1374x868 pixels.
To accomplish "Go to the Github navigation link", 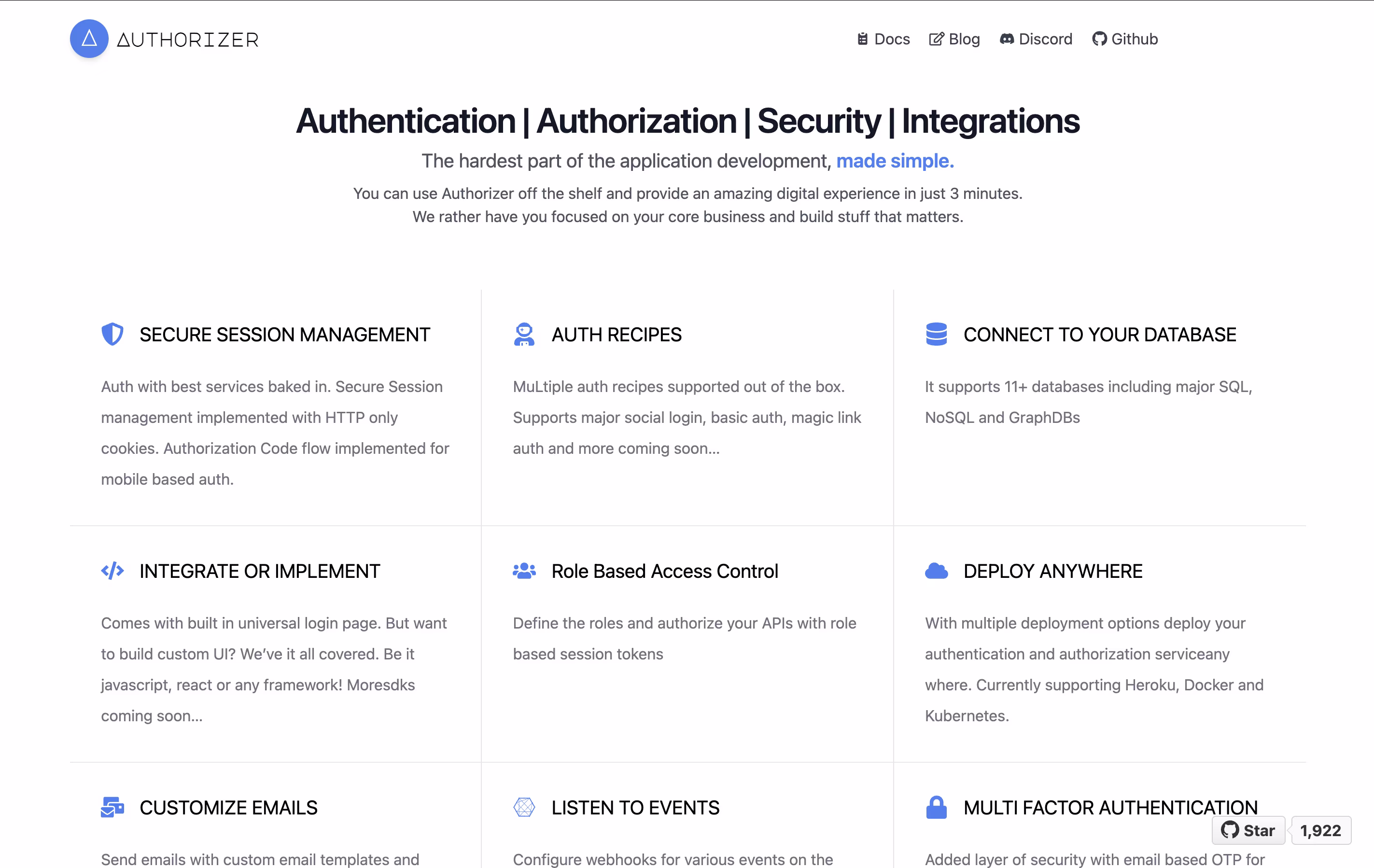I will (1125, 39).
